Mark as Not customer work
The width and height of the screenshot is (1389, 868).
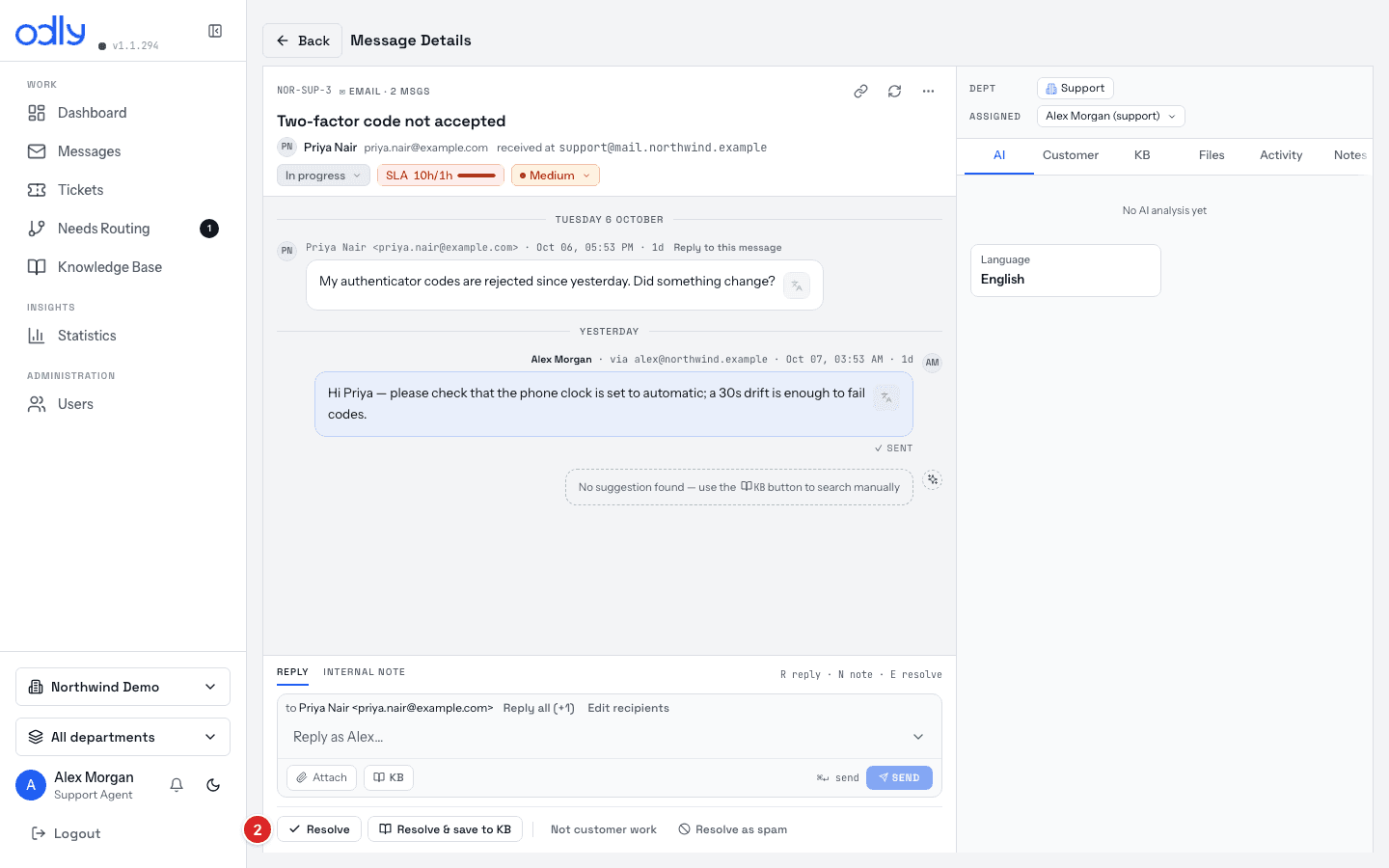click(603, 829)
